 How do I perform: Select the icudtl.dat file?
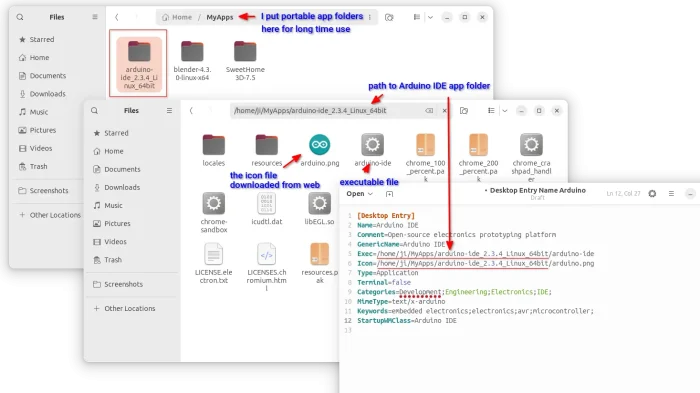coord(267,209)
